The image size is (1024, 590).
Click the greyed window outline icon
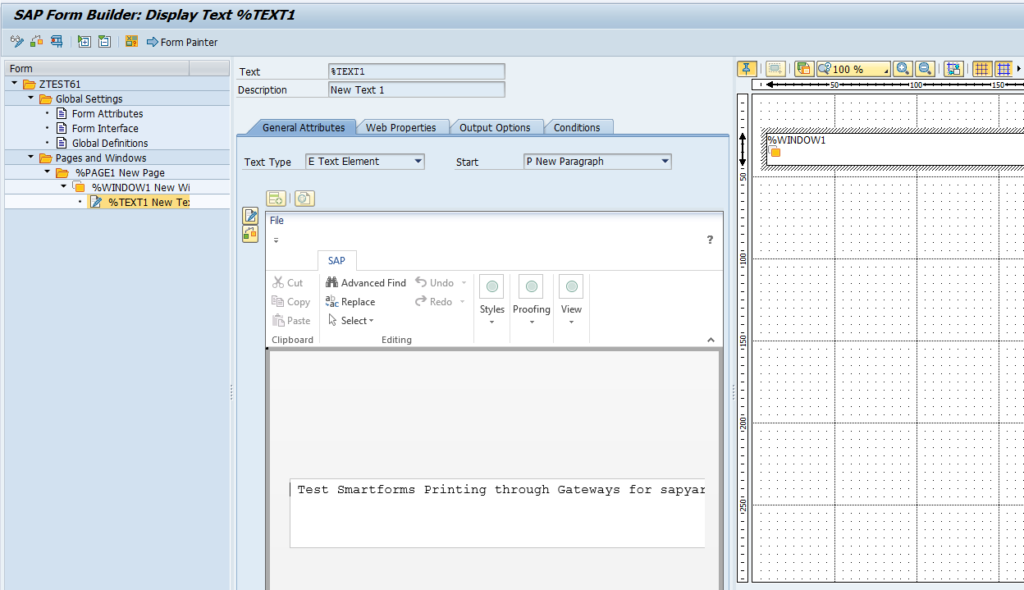coord(775,69)
